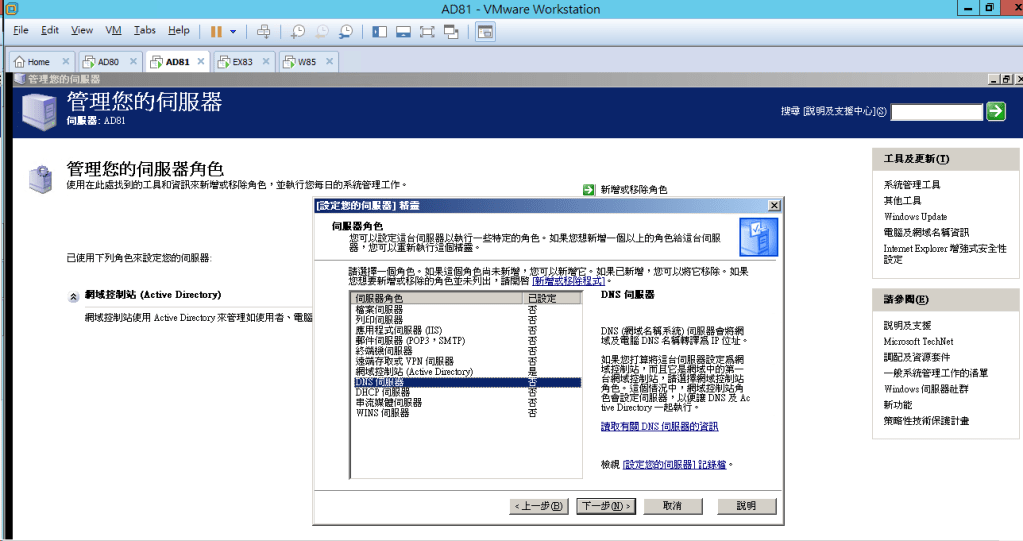Switch to Unity mode icon
1023x541 pixels.
[x=451, y=31]
